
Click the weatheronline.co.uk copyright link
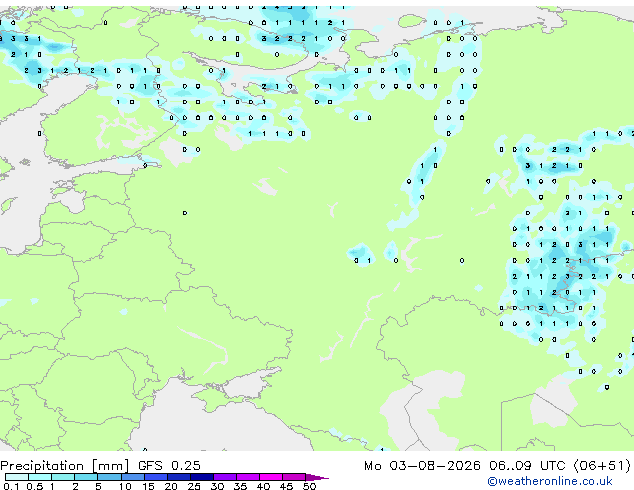(550, 481)
